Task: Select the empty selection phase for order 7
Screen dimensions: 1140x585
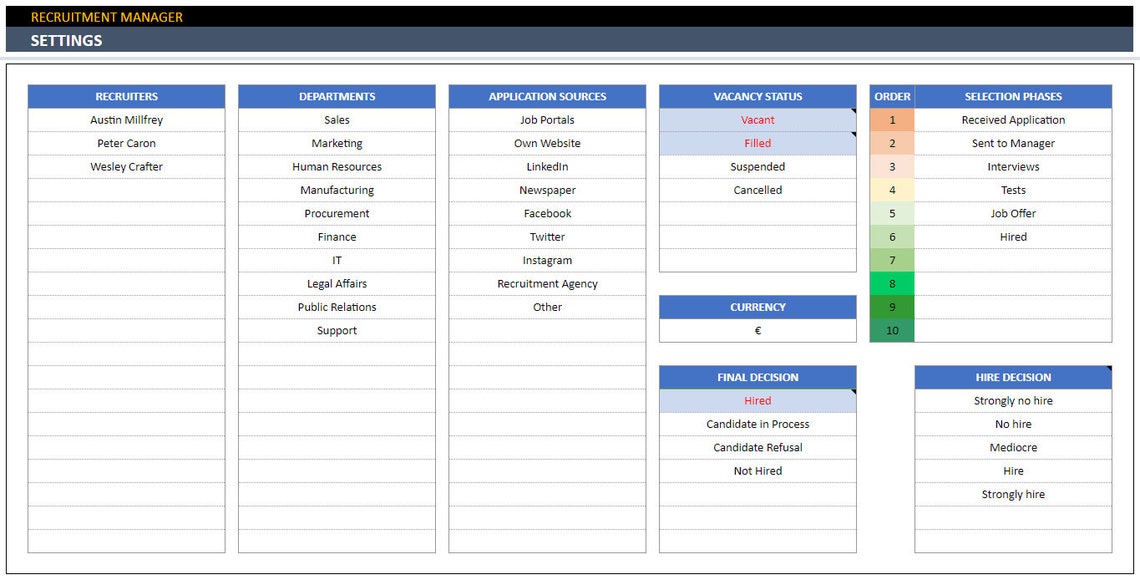Action: pos(1013,260)
